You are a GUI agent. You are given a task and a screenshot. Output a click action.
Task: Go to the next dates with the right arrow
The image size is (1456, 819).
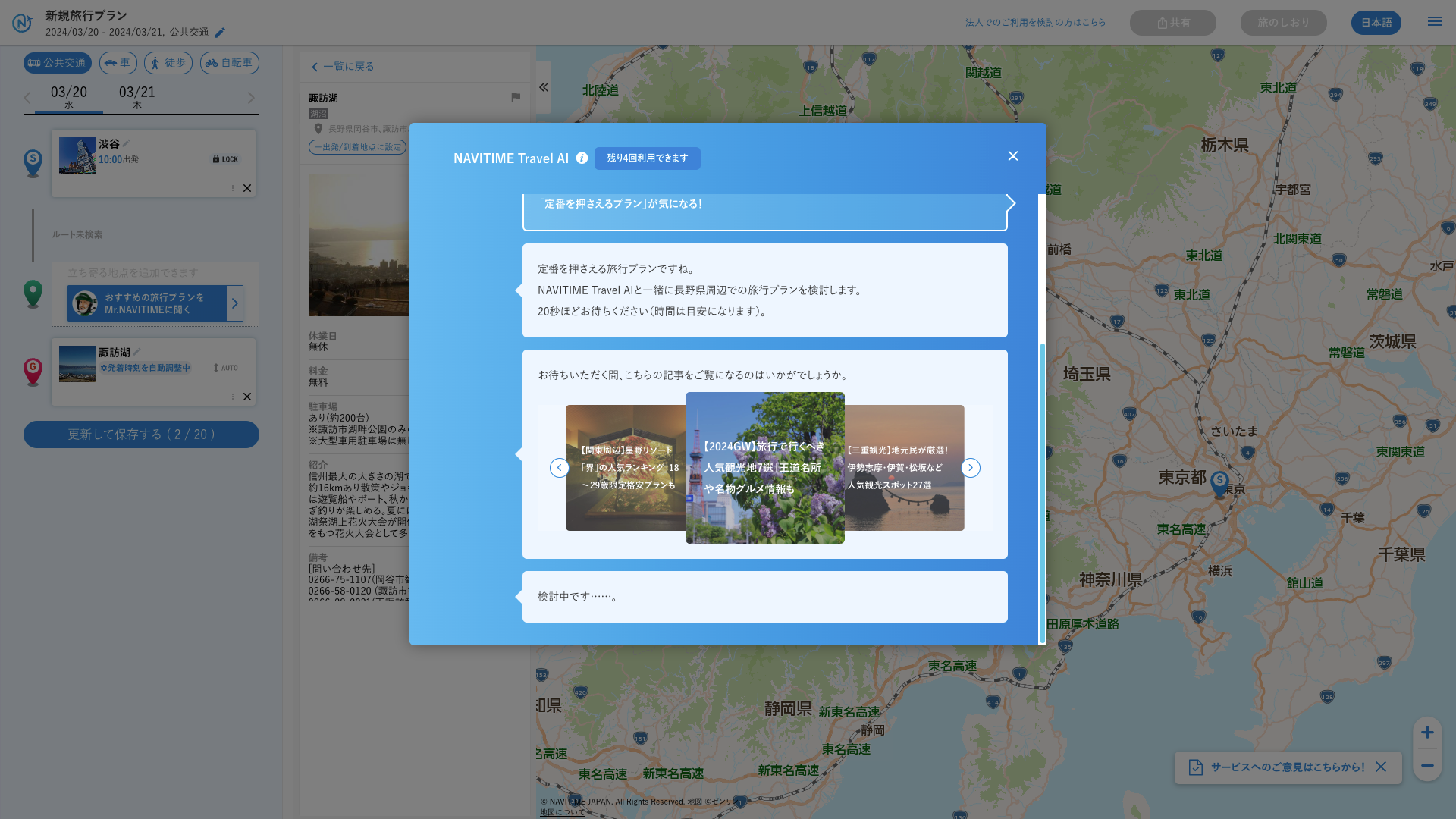pos(251,98)
